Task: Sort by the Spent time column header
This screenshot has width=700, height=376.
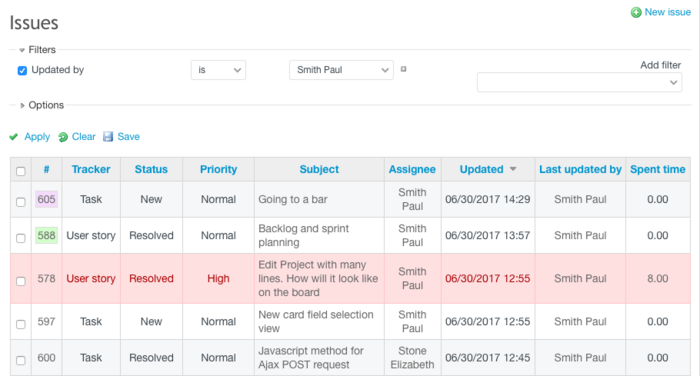Action: [658, 169]
